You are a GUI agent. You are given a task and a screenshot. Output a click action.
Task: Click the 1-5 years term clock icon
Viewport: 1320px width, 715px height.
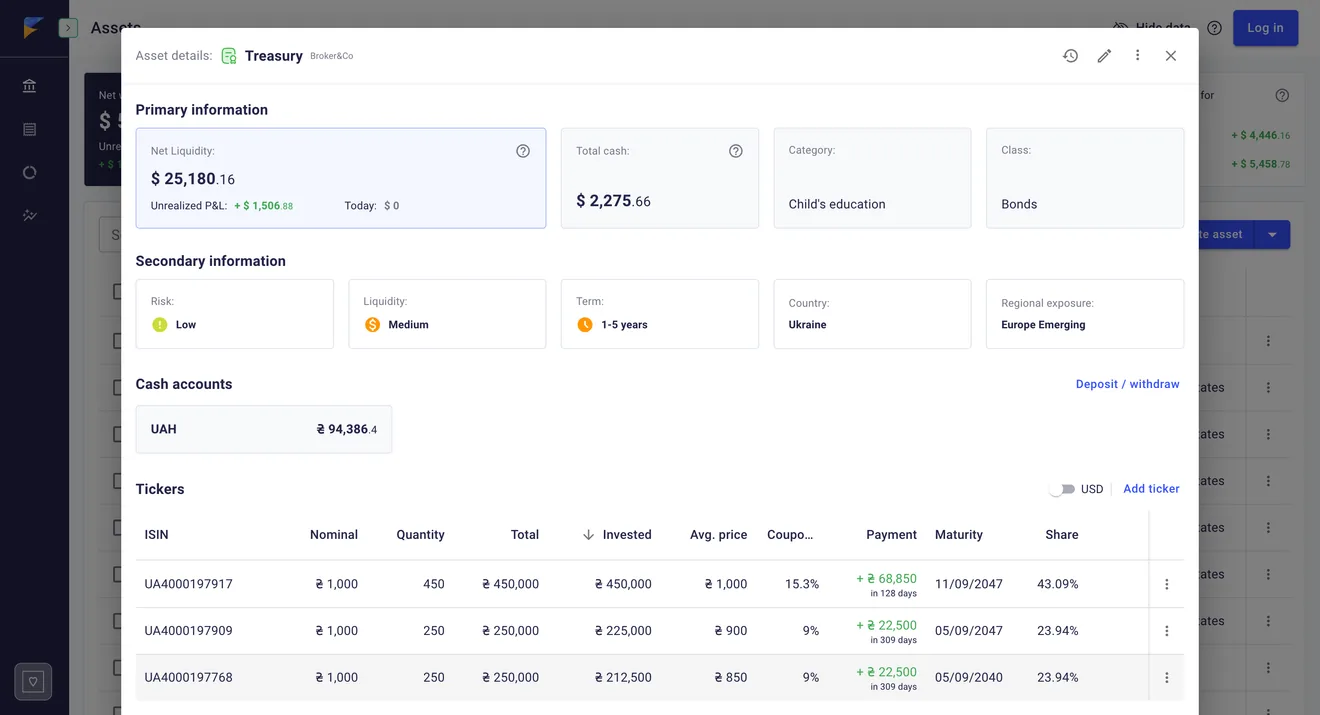(x=585, y=325)
